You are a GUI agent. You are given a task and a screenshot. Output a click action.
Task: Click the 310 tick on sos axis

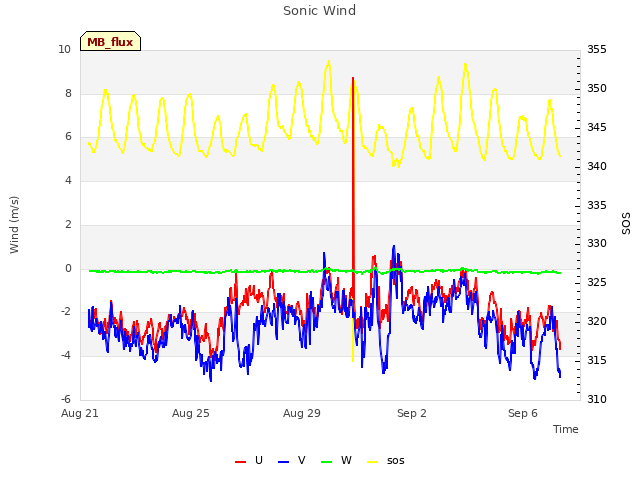pyautogui.click(x=597, y=399)
